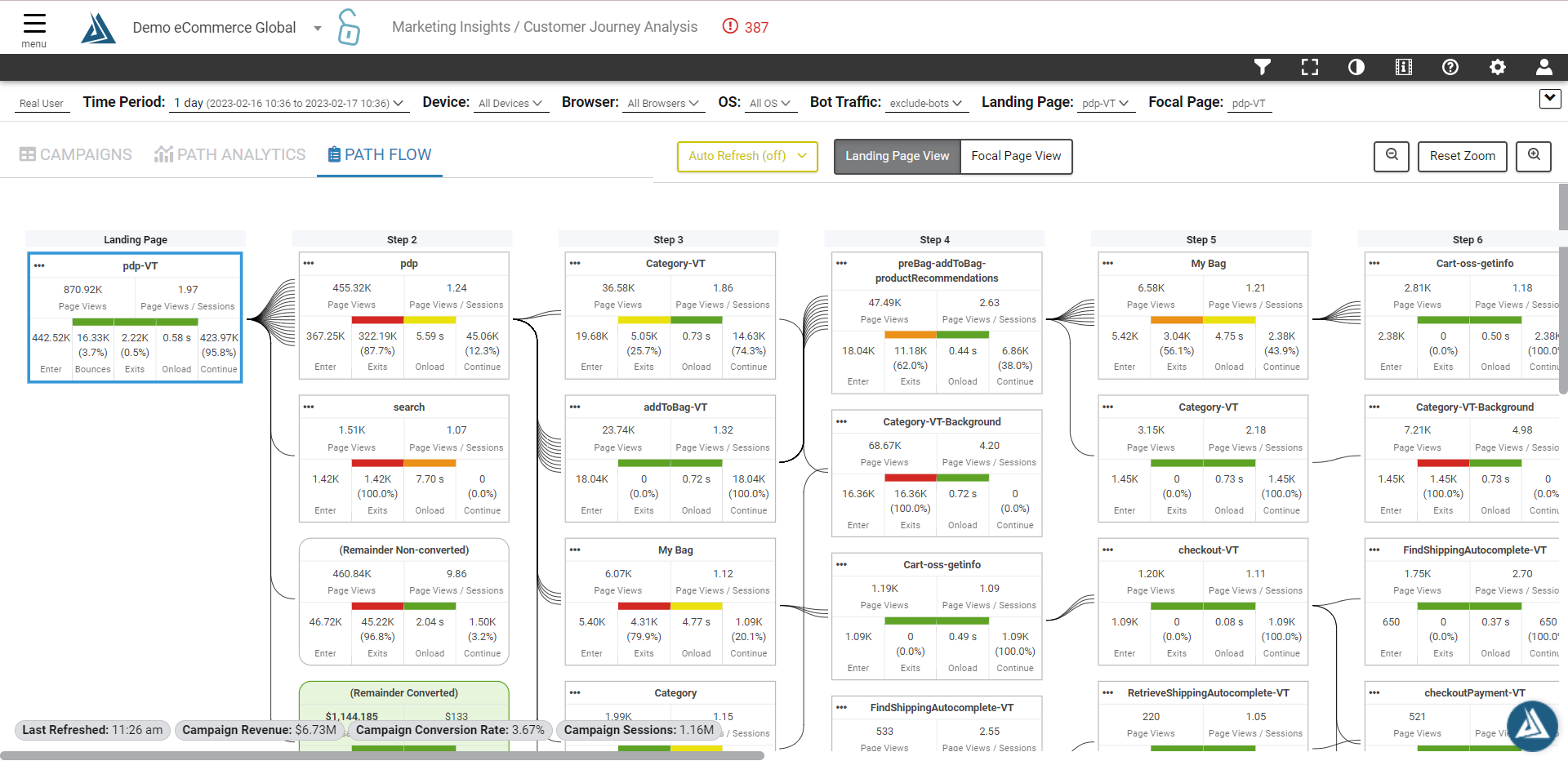Open the Browser All Browsers dropdown
This screenshot has width=1568, height=761.
point(663,103)
